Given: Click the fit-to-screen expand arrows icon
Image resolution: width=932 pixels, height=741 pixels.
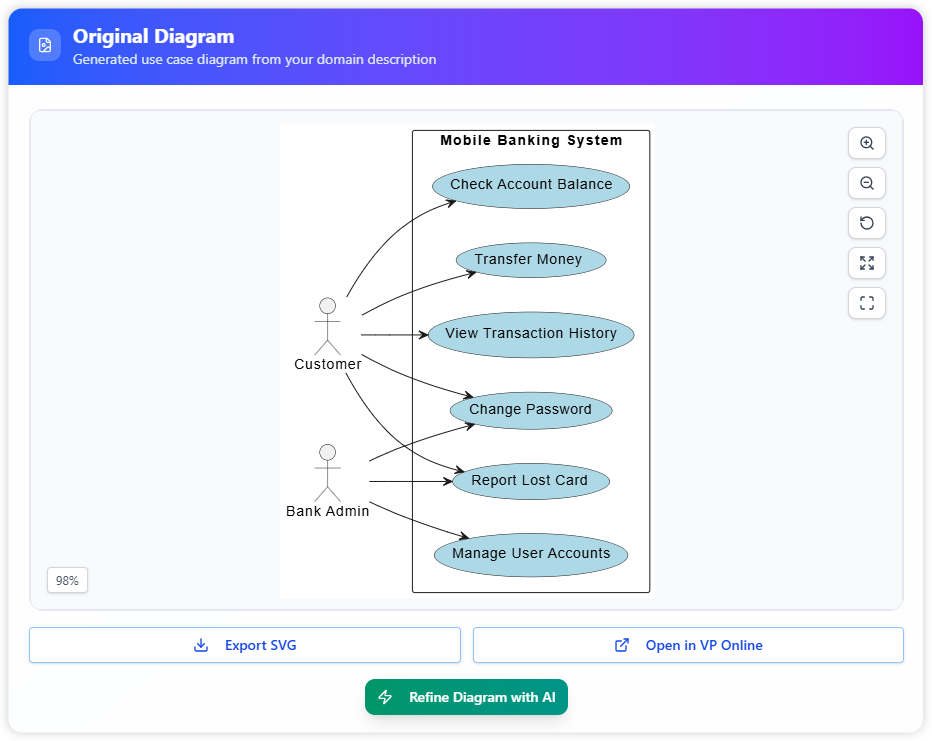Looking at the screenshot, I should pos(866,263).
